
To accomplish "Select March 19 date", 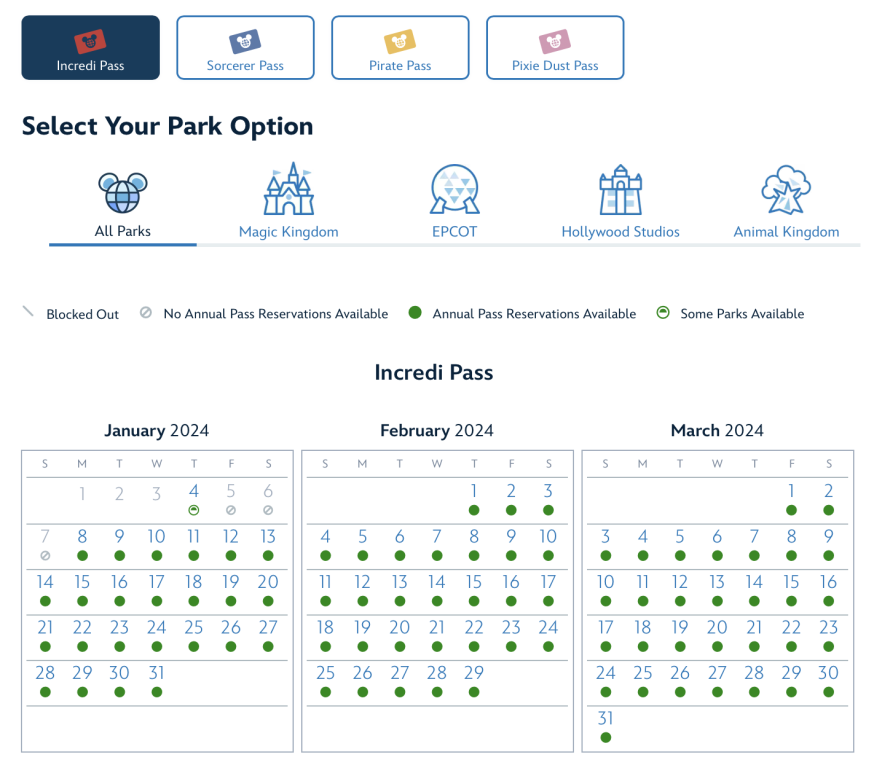I will (680, 628).
